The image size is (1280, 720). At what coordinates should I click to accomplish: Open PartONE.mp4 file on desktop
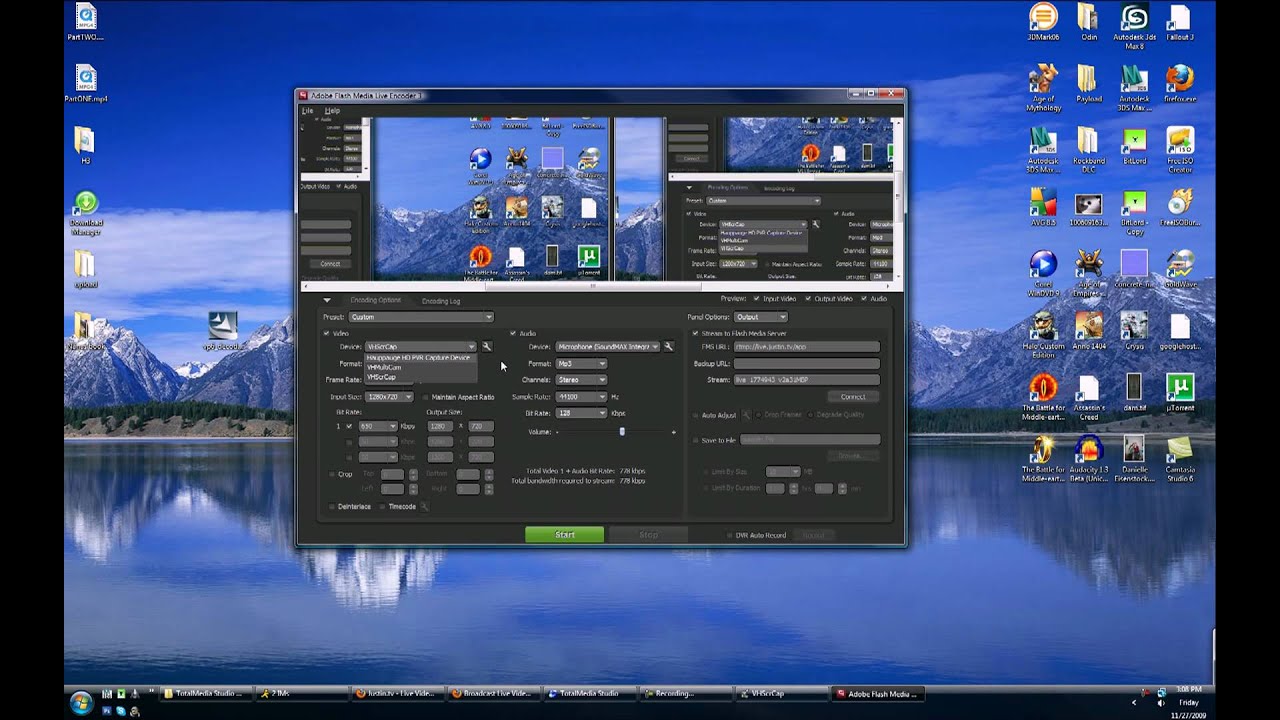[86, 84]
